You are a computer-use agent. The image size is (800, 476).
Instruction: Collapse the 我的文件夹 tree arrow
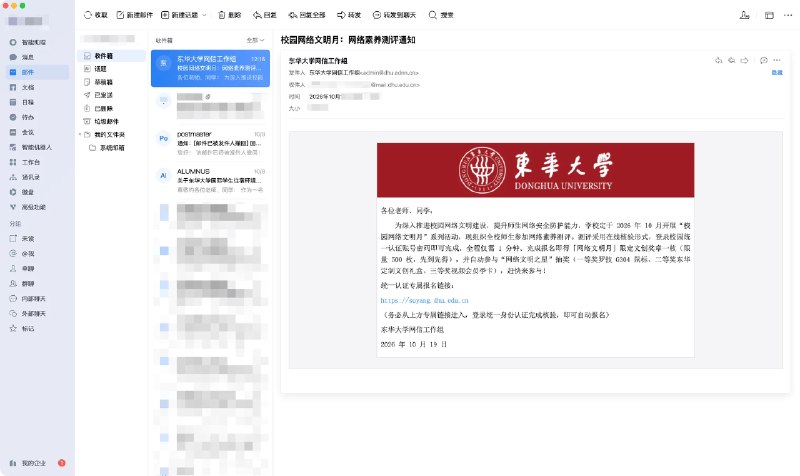tap(80, 135)
